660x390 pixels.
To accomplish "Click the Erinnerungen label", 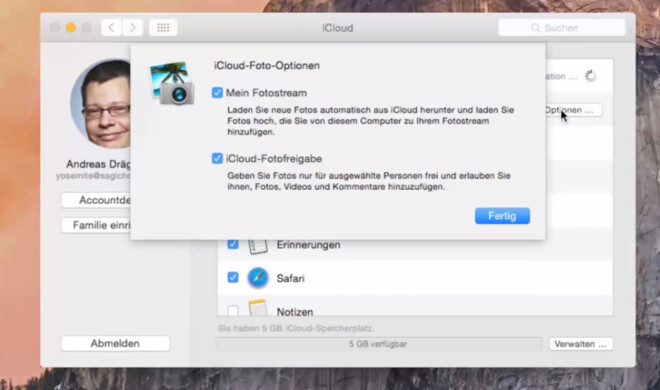I will pyautogui.click(x=309, y=245).
